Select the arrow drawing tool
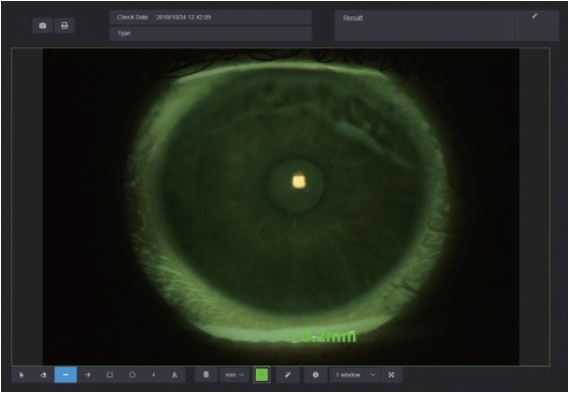The width and height of the screenshot is (569, 394). (x=87, y=375)
